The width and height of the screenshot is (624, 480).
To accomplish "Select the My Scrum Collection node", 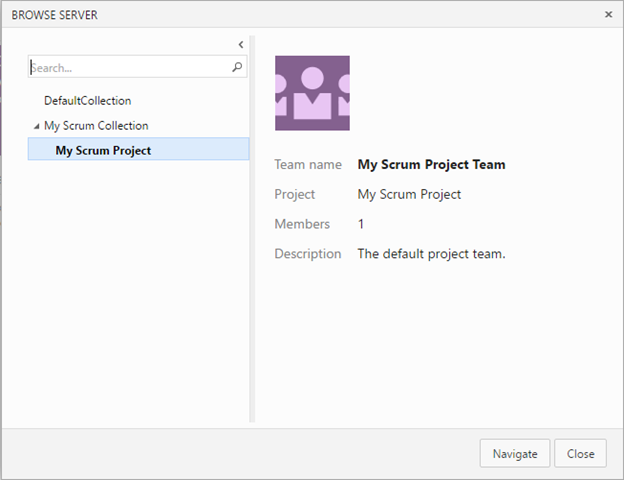I will [96, 126].
